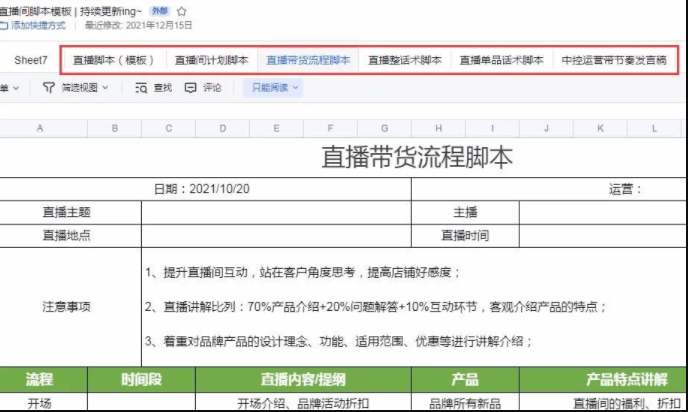Click the 添加快捷方式 link
The width and height of the screenshot is (688, 412).
[x=38, y=25]
